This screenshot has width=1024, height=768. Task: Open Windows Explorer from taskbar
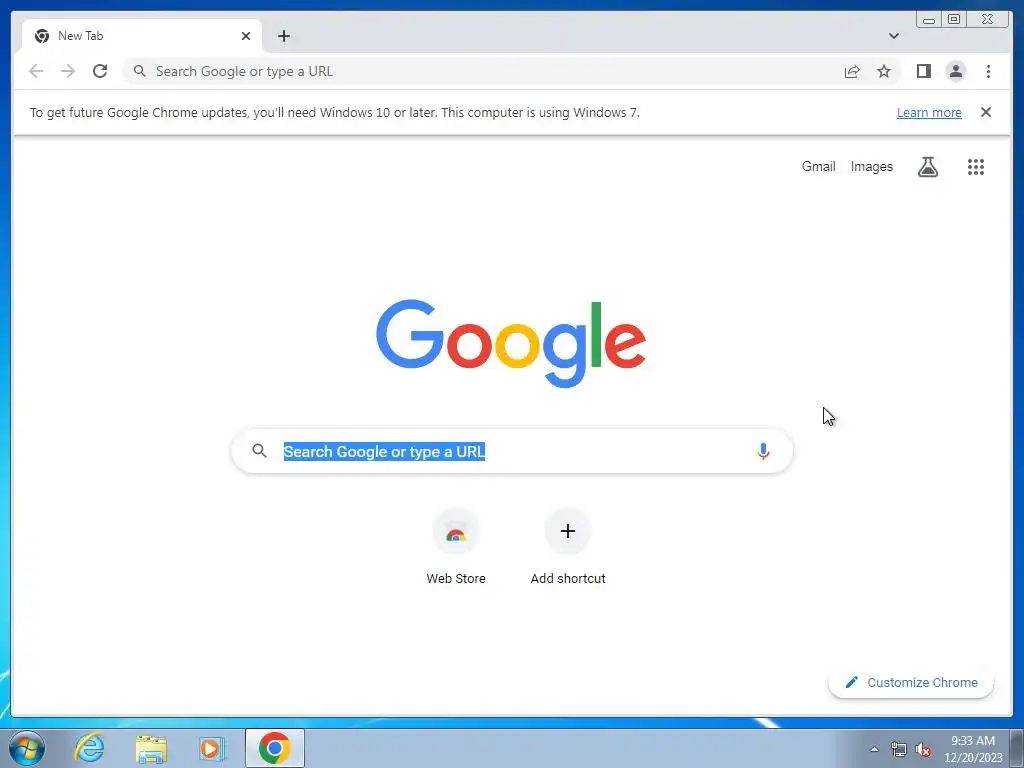(x=151, y=748)
